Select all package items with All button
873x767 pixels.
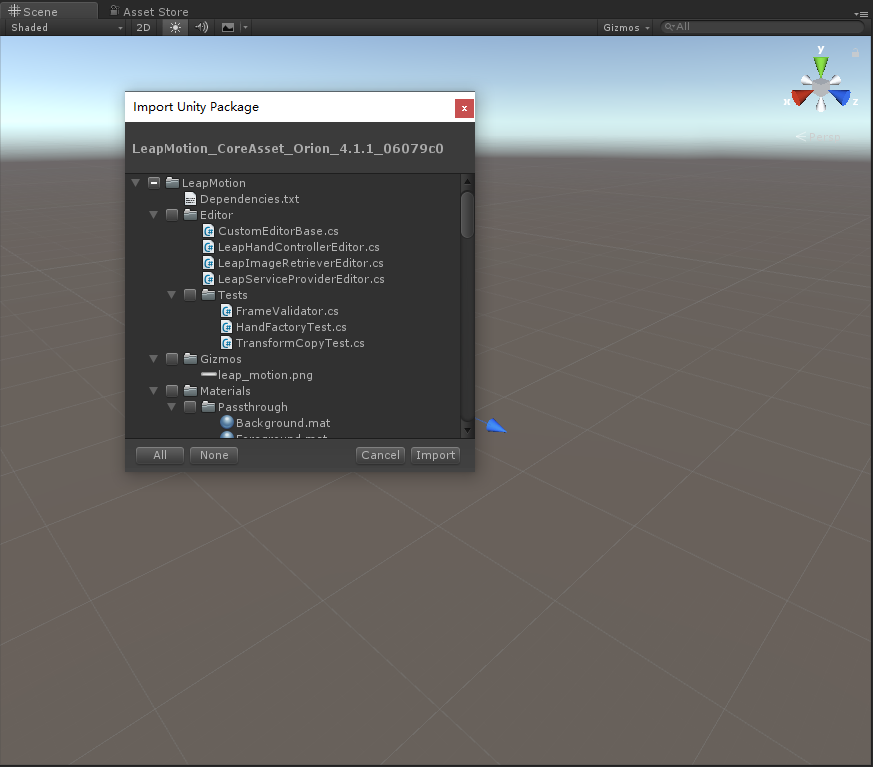click(160, 455)
